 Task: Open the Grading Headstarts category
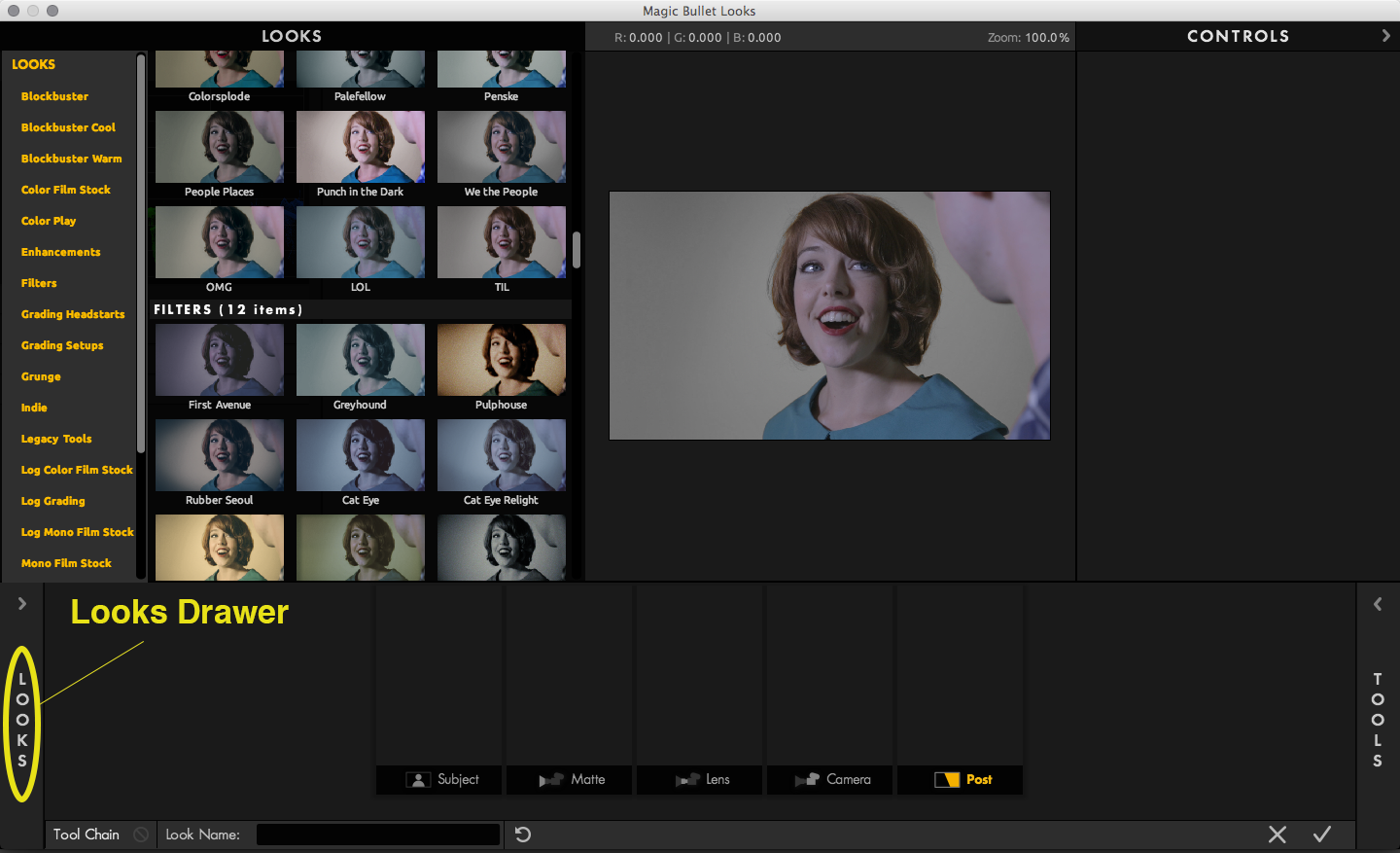pos(73,314)
